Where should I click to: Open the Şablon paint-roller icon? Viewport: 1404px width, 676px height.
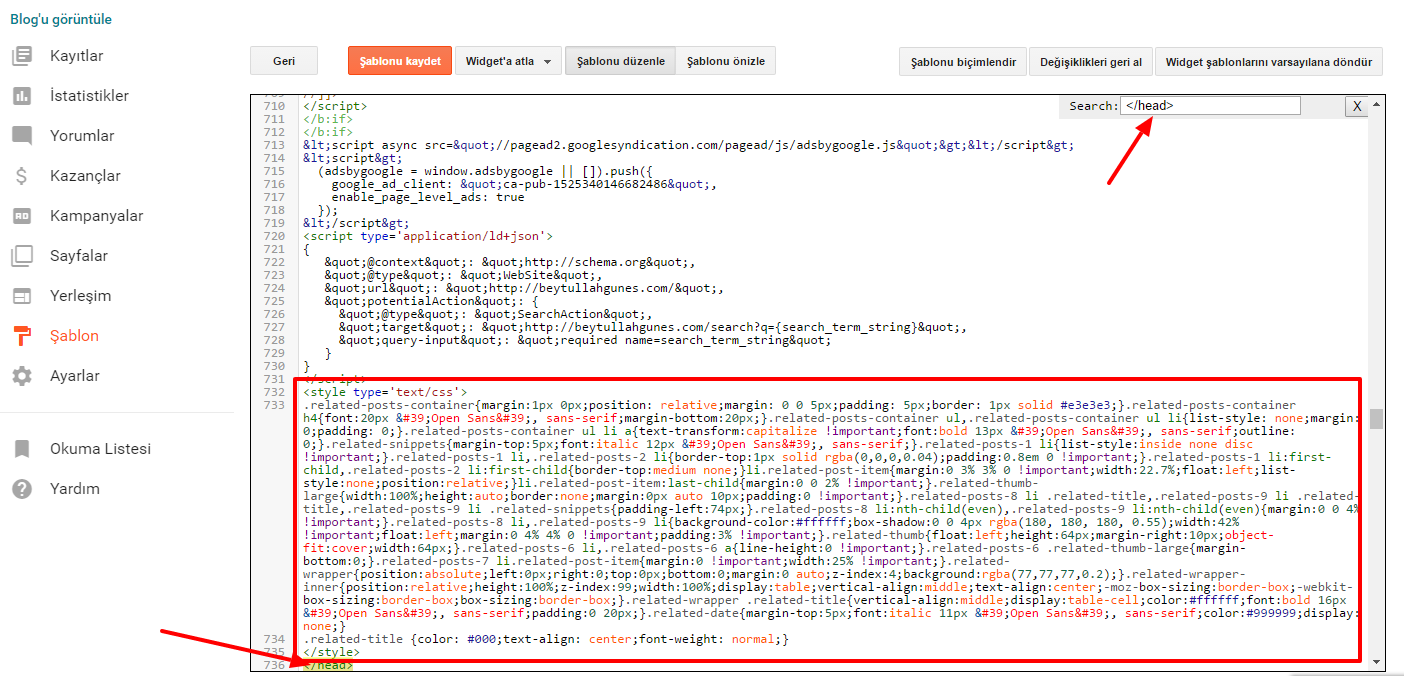pyautogui.click(x=21, y=336)
